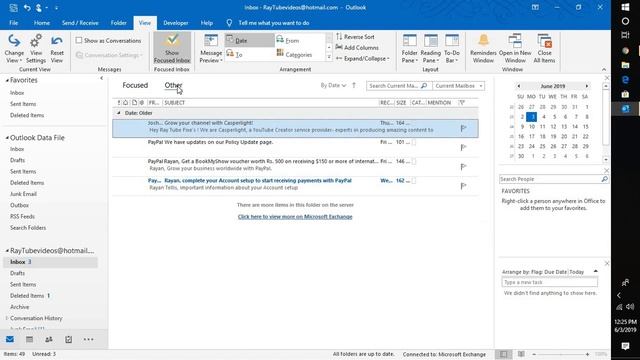Open To-Do Bar layout menu
Image resolution: width=640 pixels, height=360 pixels.
(451, 49)
